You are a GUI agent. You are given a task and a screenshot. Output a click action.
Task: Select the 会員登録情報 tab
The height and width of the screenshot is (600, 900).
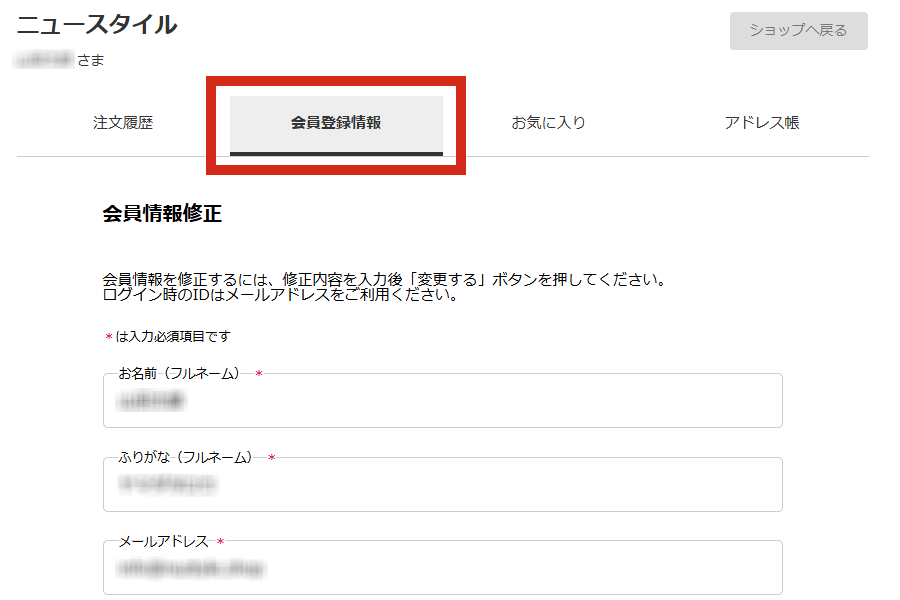[338, 121]
